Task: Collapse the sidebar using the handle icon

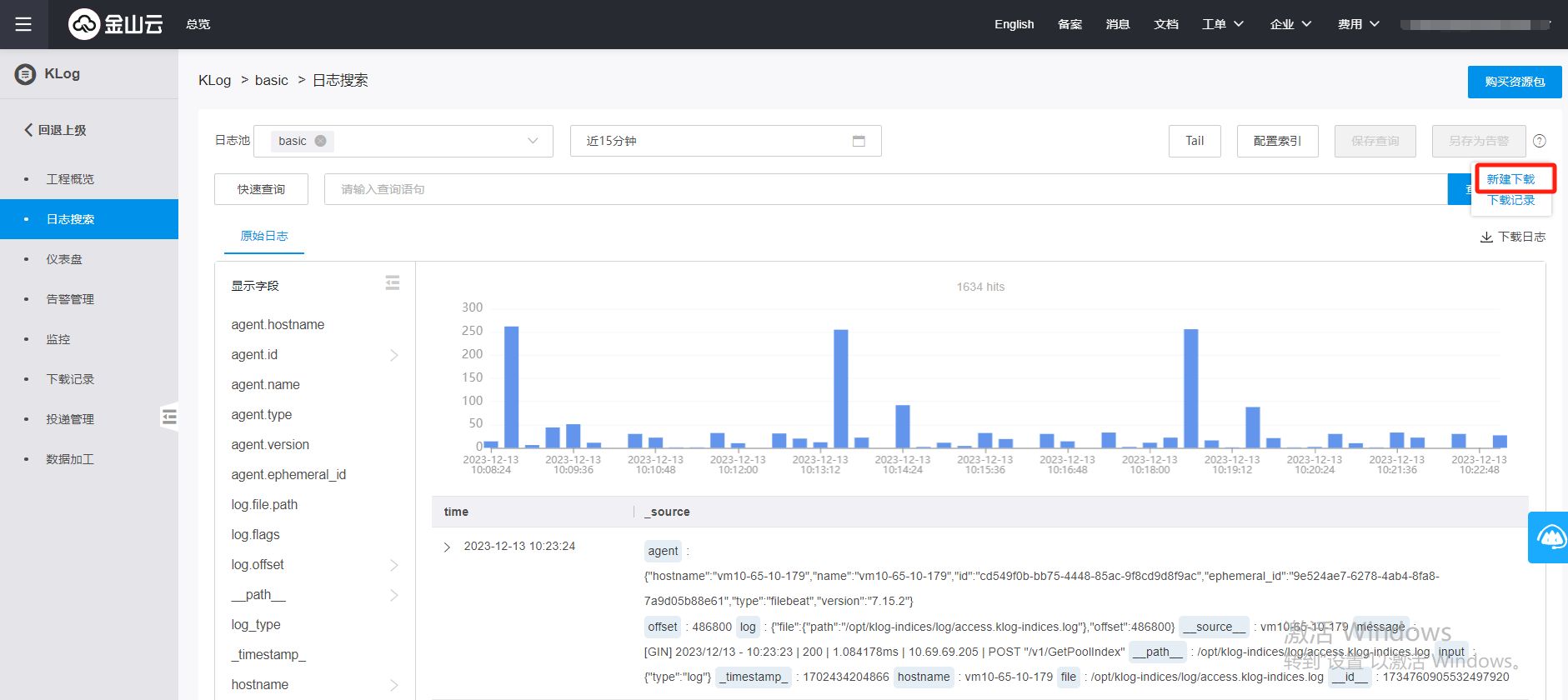Action: 169,416
